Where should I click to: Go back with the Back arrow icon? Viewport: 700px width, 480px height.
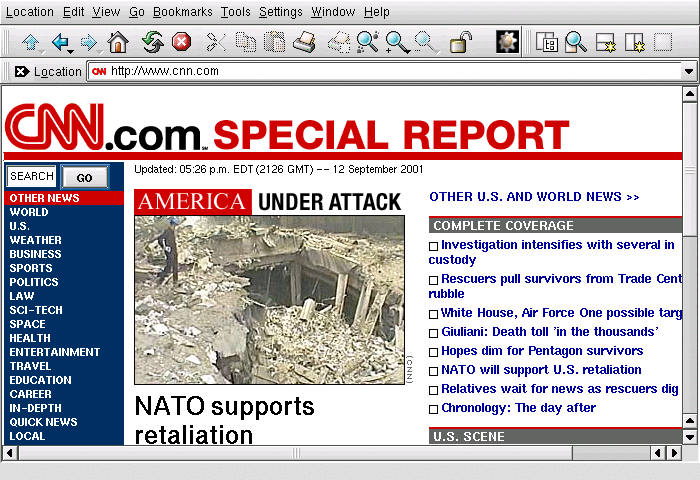pos(60,43)
